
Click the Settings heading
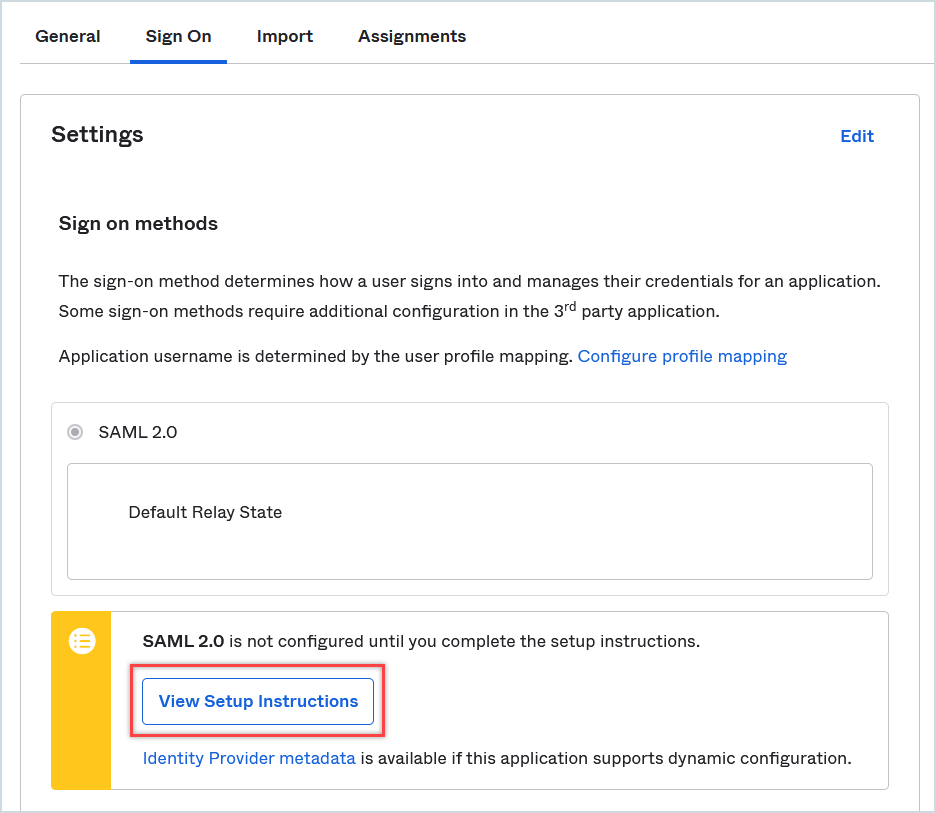(x=97, y=135)
